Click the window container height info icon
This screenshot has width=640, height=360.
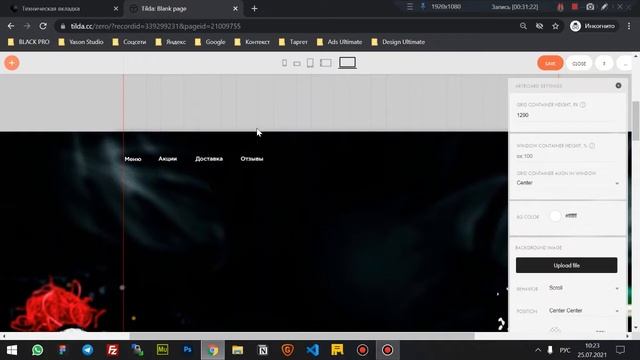(x=591, y=146)
